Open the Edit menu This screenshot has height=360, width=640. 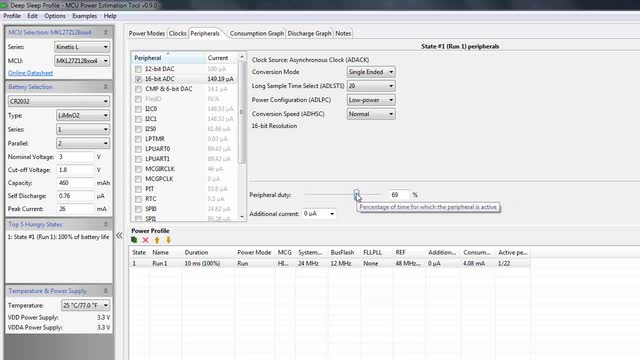[32, 16]
